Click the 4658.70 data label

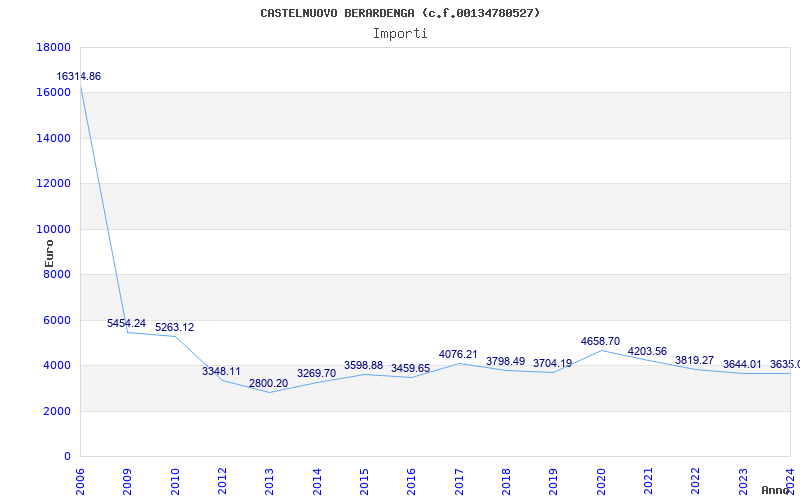(601, 342)
